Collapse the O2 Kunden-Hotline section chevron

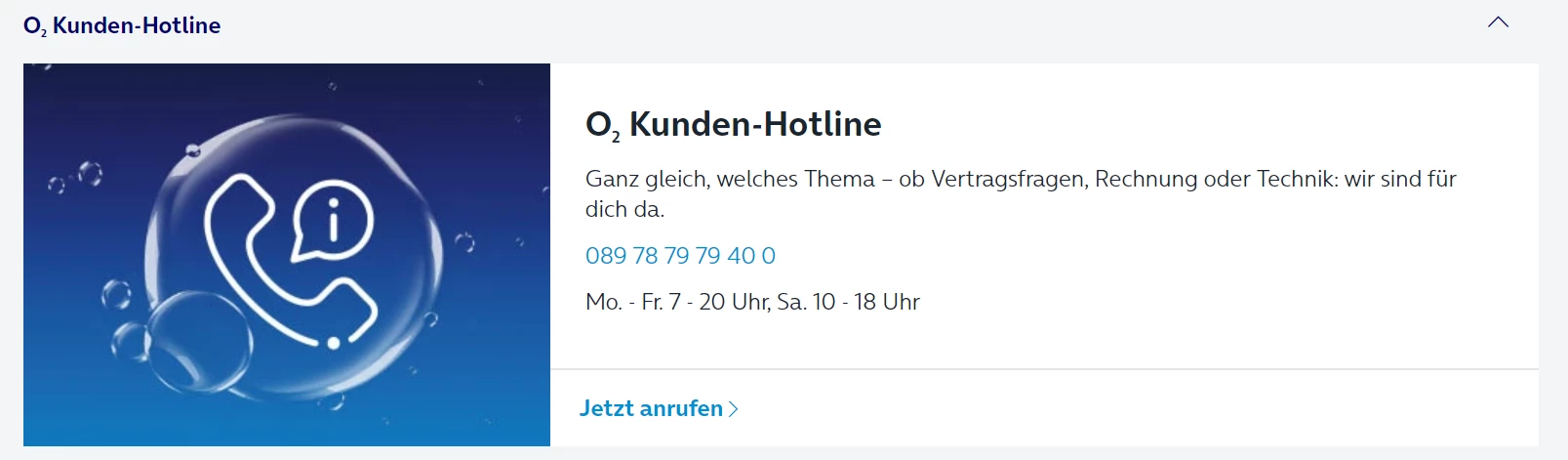click(1498, 22)
